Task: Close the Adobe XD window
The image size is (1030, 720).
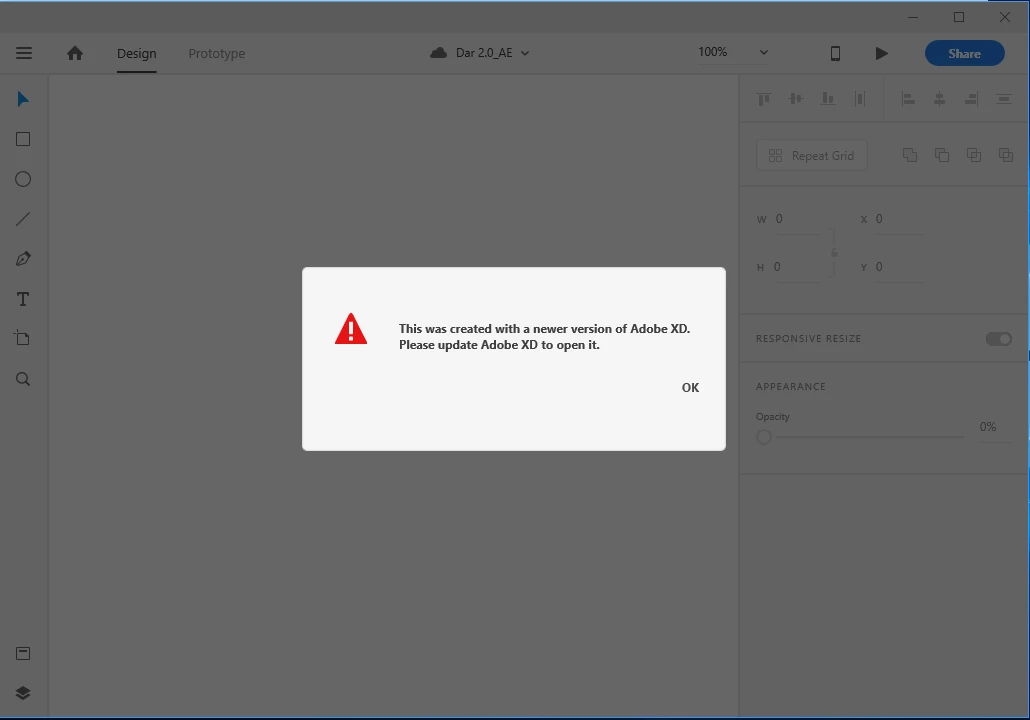Action: pyautogui.click(x=1004, y=17)
